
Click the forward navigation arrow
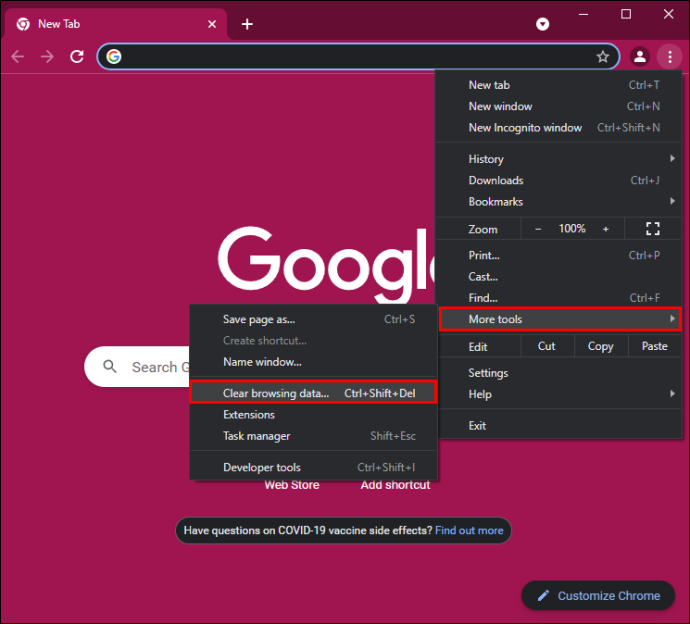click(x=47, y=56)
